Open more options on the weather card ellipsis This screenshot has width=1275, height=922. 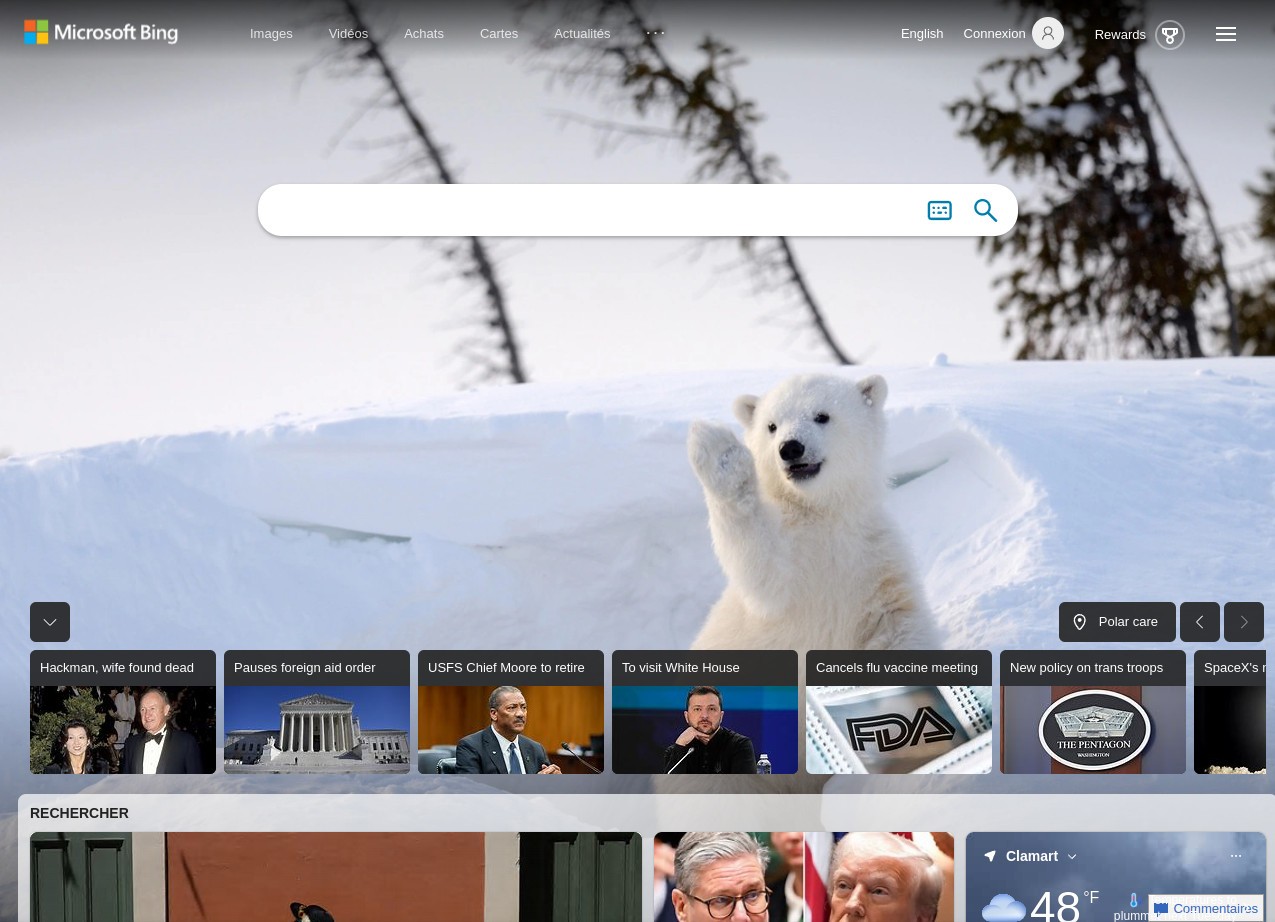[x=1235, y=856]
